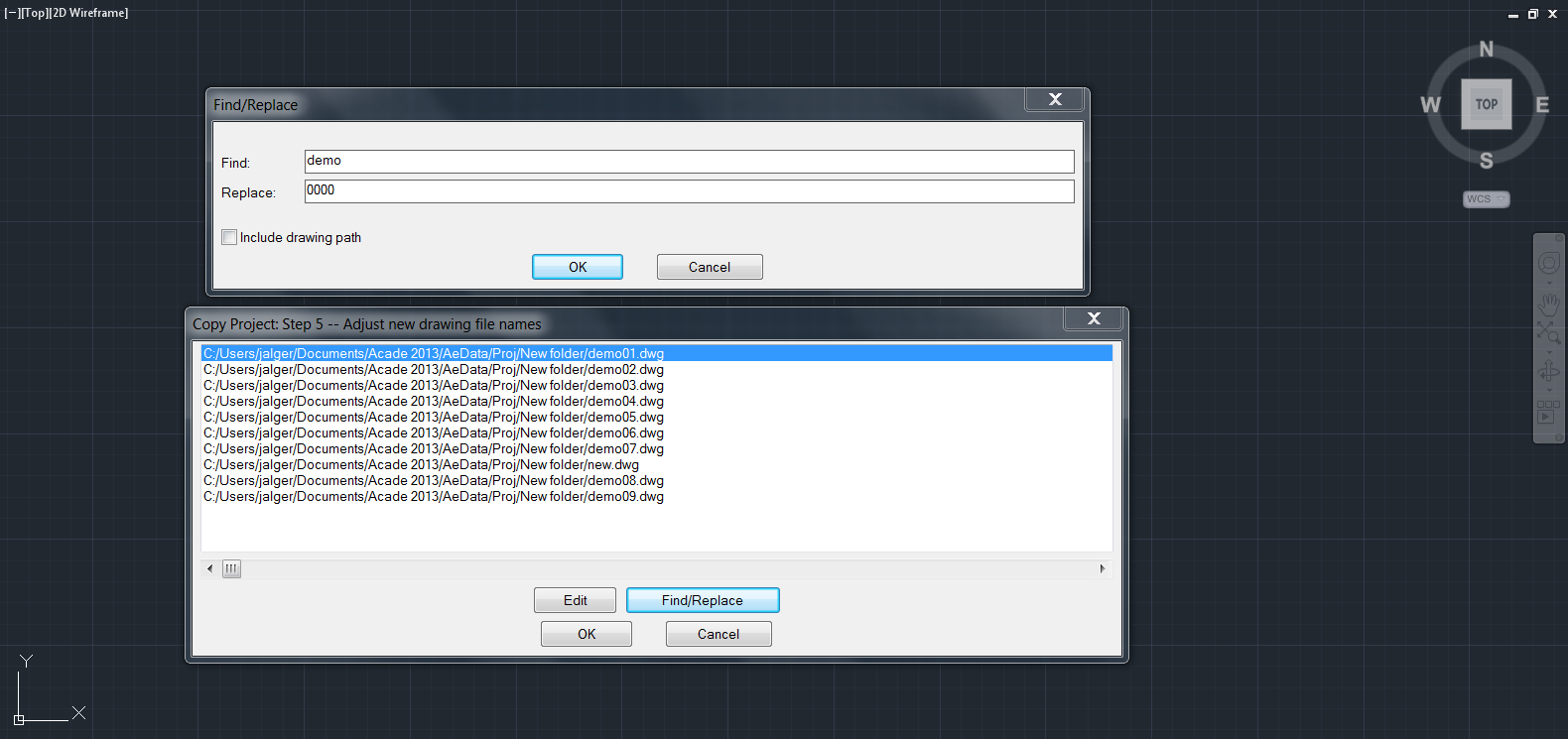Click Edit button in Copy Project dialog

[x=575, y=600]
